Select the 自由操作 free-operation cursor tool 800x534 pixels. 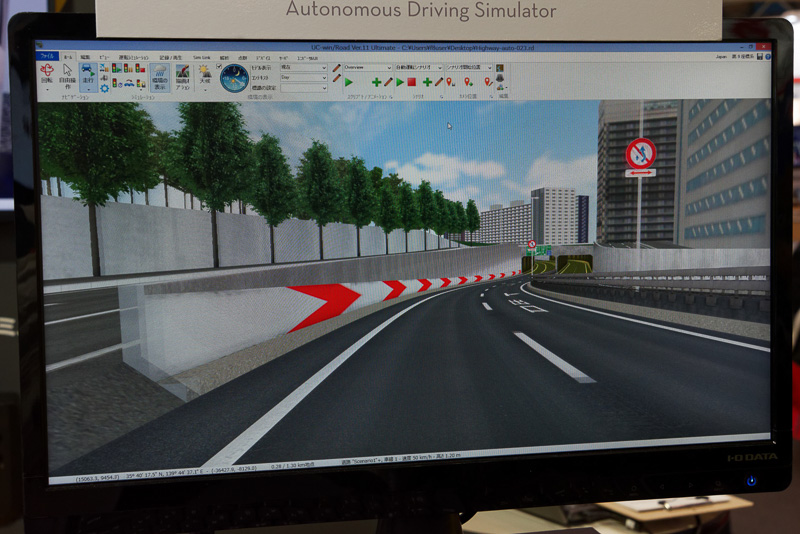point(67,77)
